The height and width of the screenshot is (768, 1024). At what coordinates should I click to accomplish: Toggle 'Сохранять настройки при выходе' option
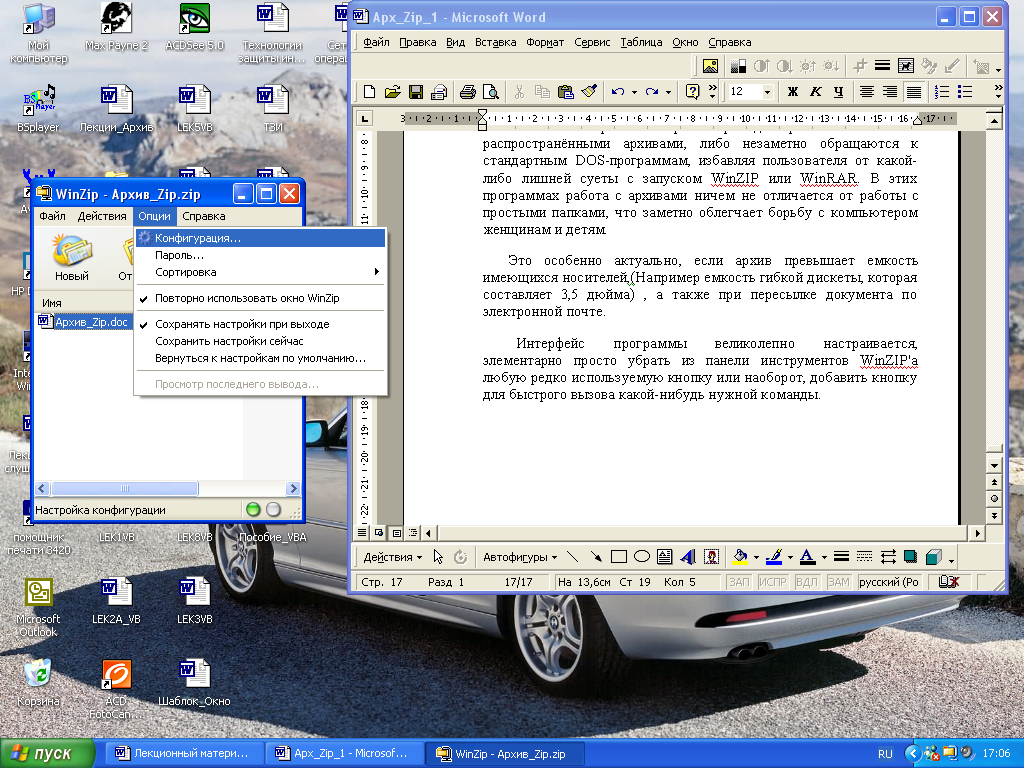click(x=260, y=324)
